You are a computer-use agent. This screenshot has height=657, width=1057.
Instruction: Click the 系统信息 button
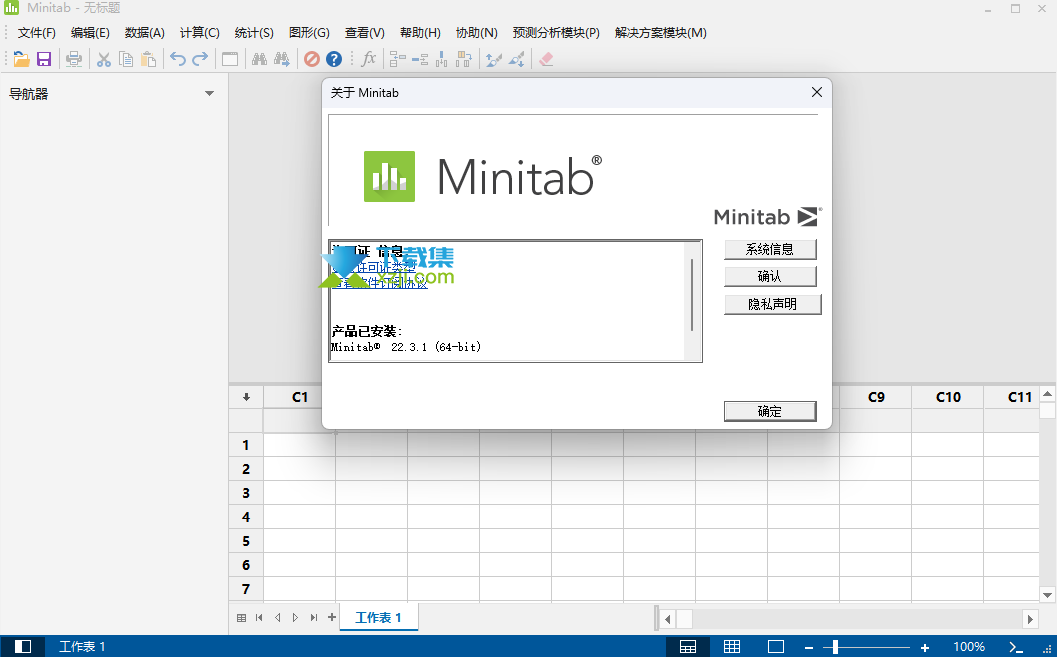tap(770, 249)
